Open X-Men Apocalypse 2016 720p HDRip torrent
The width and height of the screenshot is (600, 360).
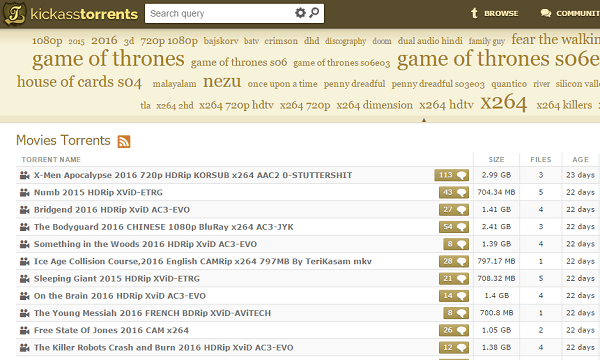193,175
